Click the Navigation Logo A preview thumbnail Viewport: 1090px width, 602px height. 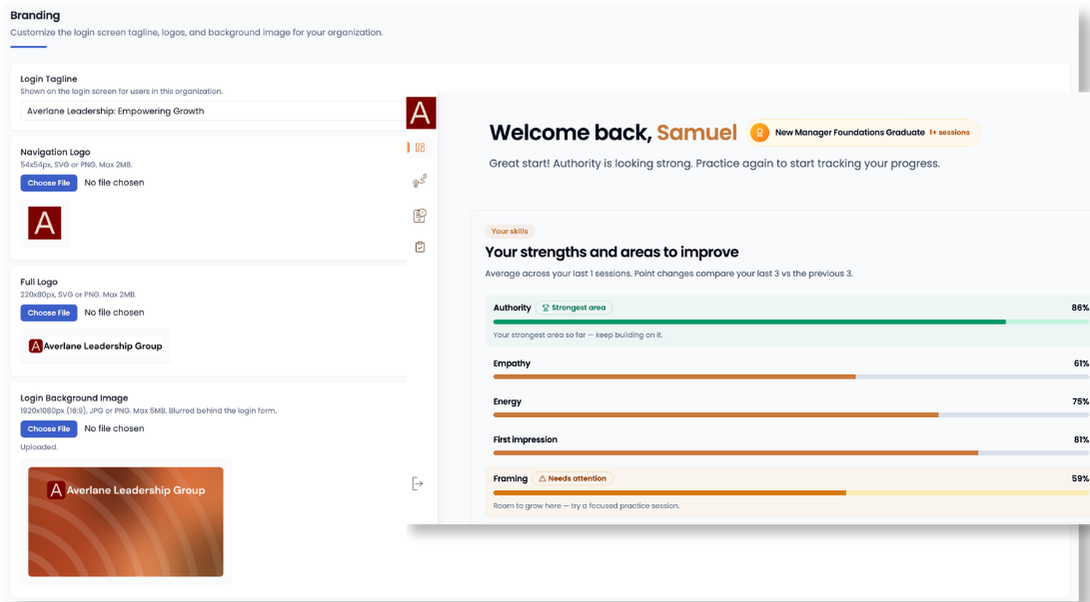44,223
